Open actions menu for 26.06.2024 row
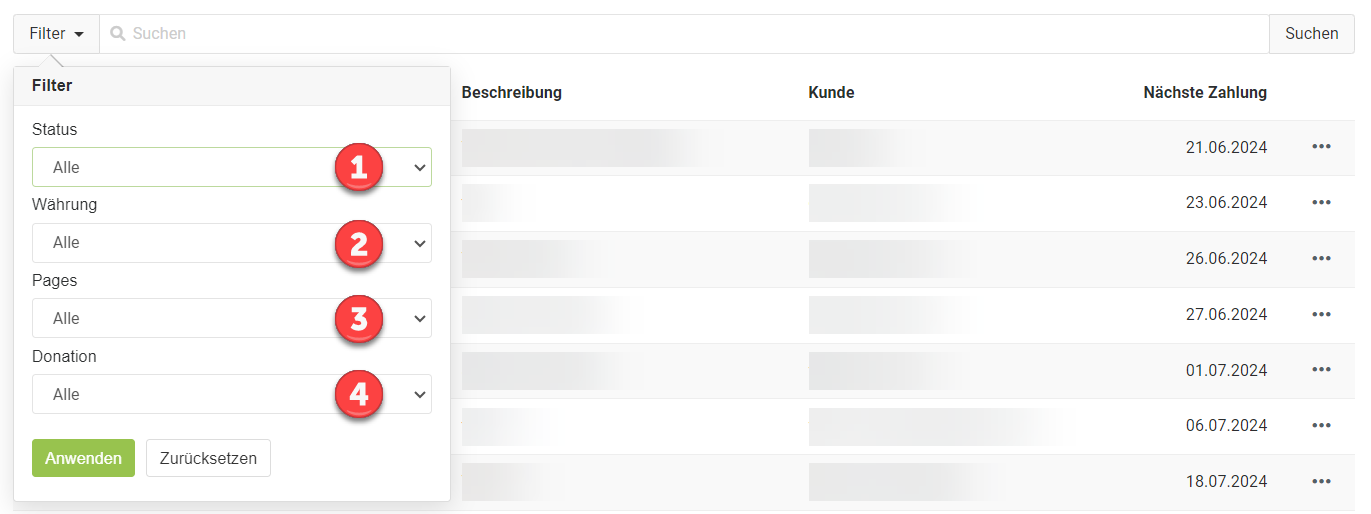The height and width of the screenshot is (514, 1371). [x=1321, y=259]
